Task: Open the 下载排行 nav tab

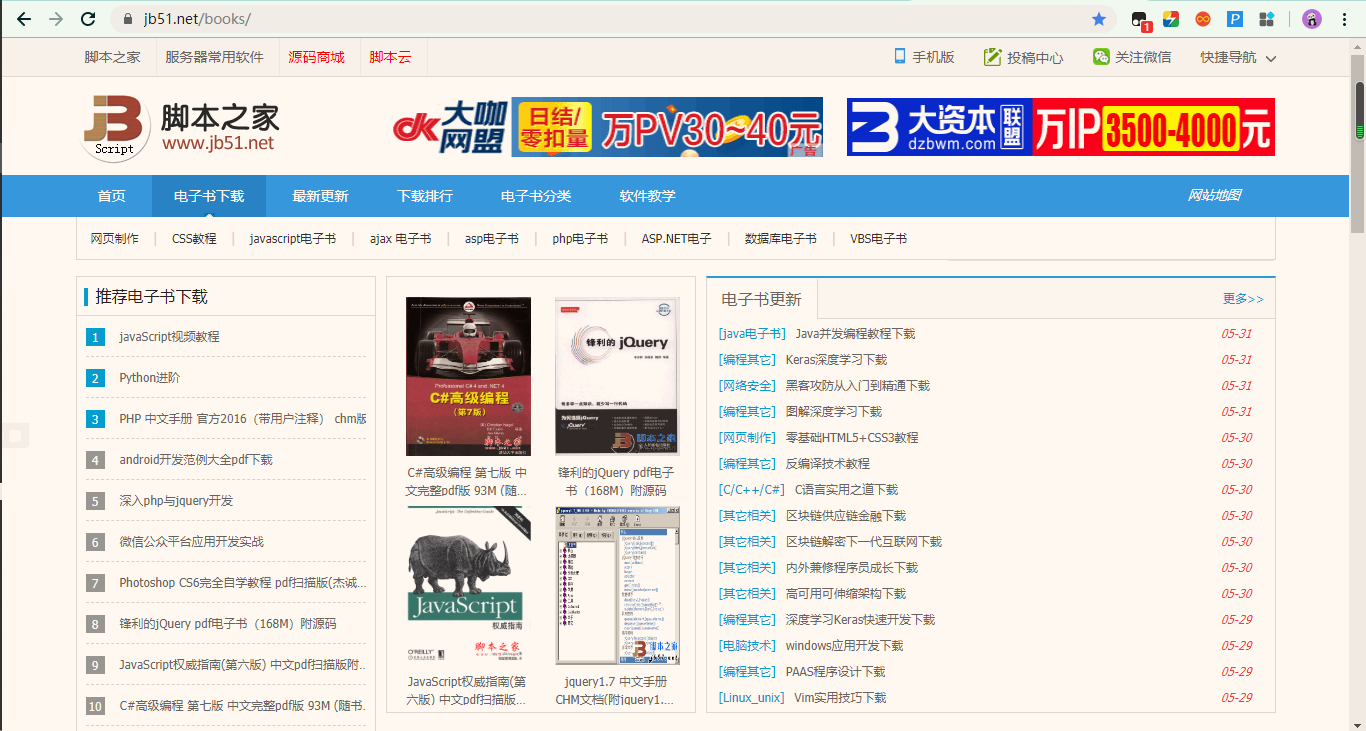Action: pyautogui.click(x=425, y=196)
